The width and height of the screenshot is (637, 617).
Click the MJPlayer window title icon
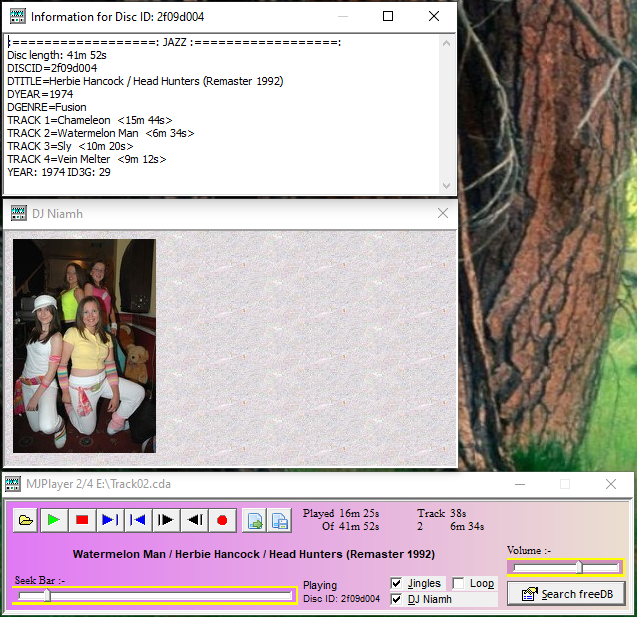12,484
